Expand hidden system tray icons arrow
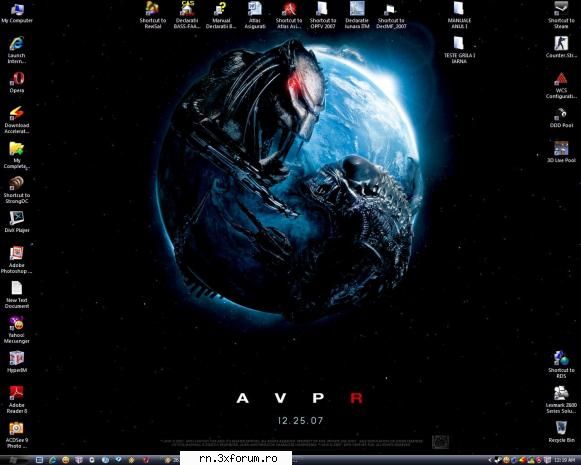The image size is (581, 465). [490, 460]
